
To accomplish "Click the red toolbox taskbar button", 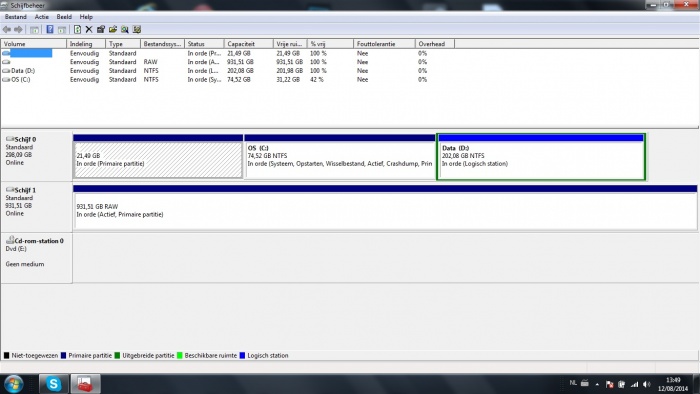I will [85, 384].
